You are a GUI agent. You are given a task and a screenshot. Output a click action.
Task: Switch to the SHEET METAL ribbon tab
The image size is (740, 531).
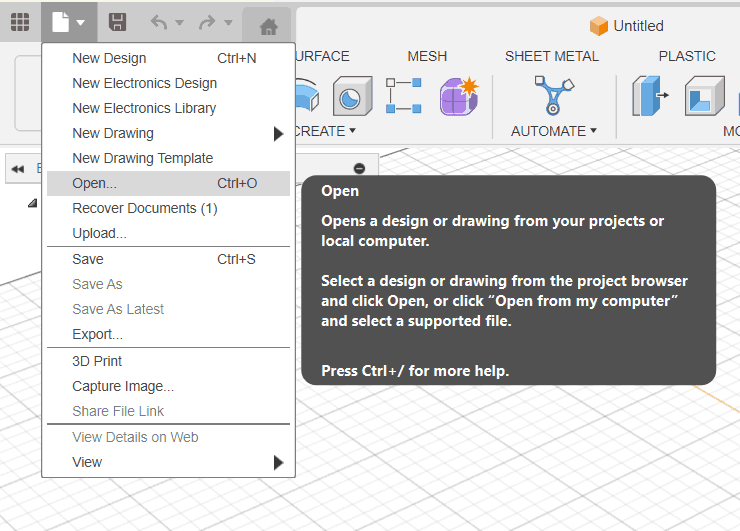[552, 56]
